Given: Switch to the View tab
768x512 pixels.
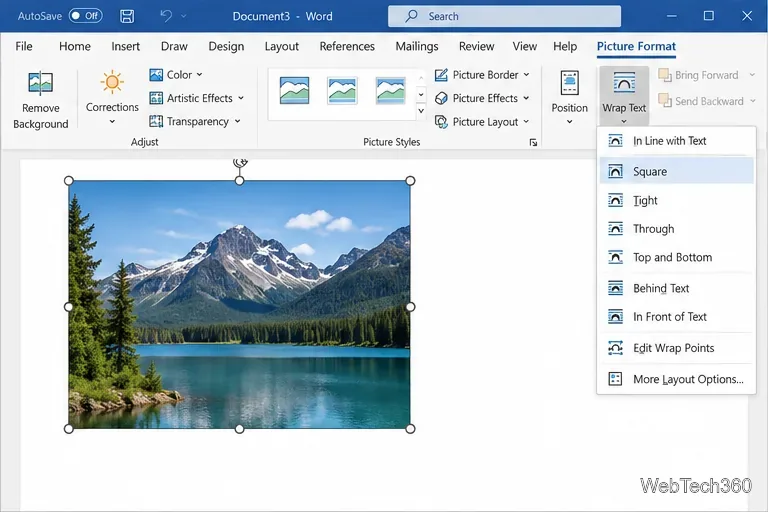Looking at the screenshot, I should (525, 47).
